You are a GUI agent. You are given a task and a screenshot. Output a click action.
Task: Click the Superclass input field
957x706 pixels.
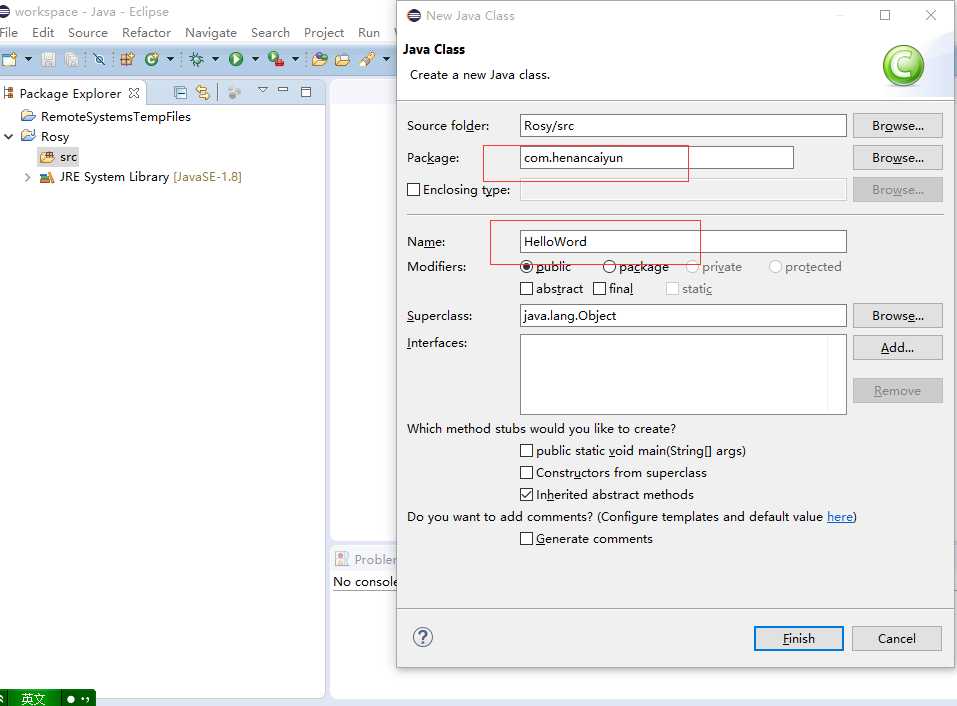click(683, 315)
